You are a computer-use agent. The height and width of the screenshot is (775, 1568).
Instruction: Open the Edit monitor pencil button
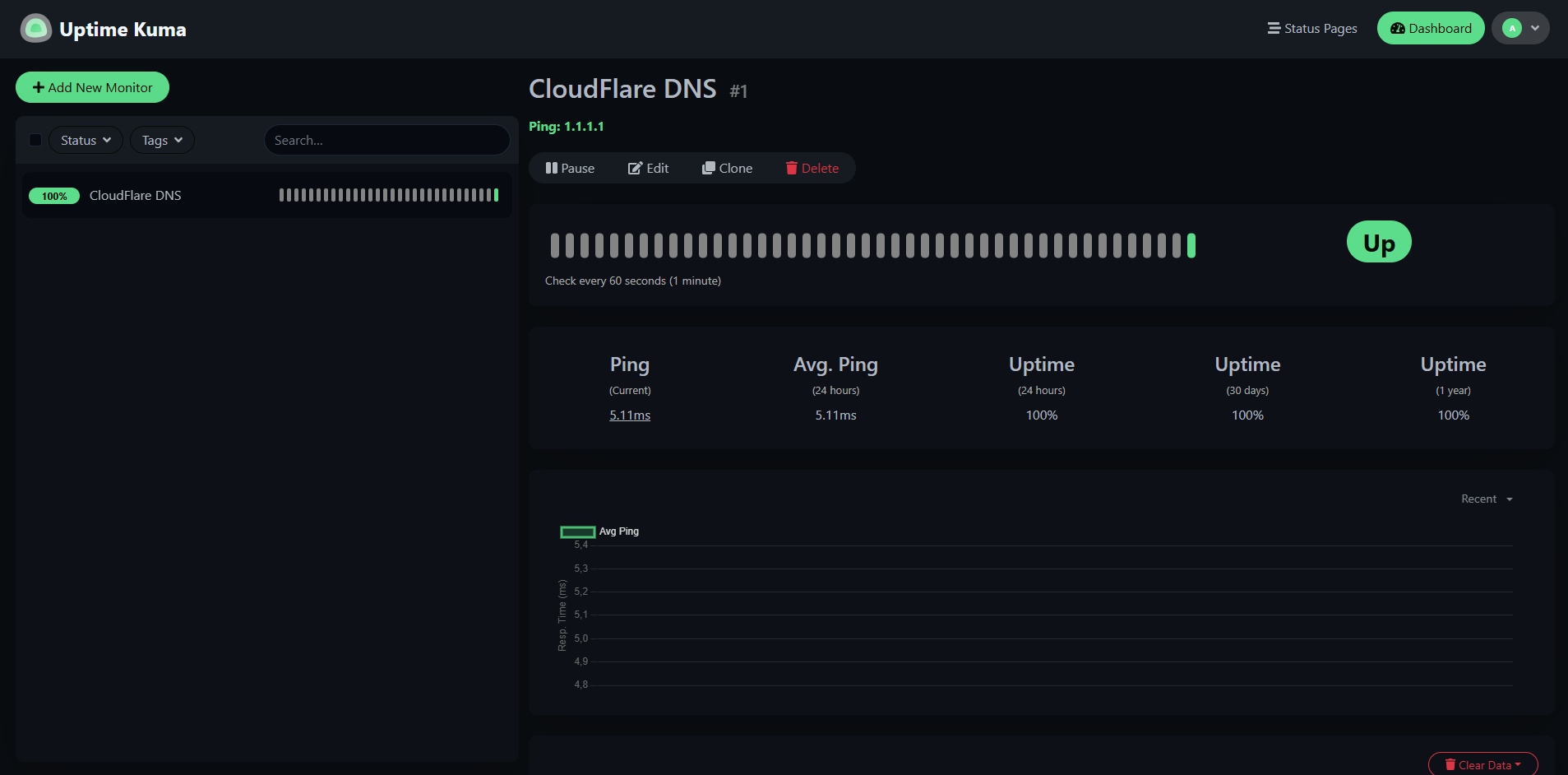coord(648,168)
